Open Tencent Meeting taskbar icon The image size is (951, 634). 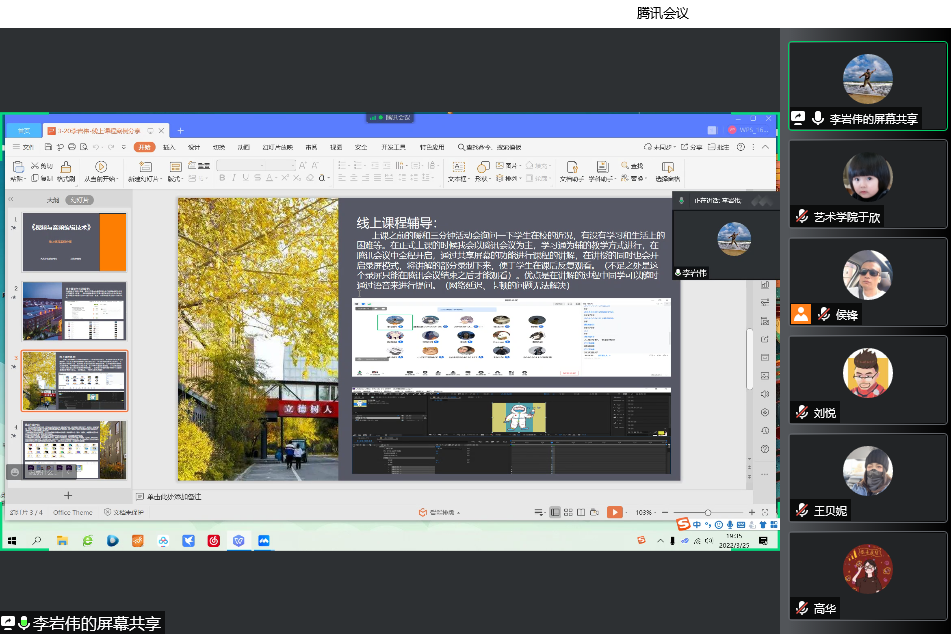(x=264, y=541)
